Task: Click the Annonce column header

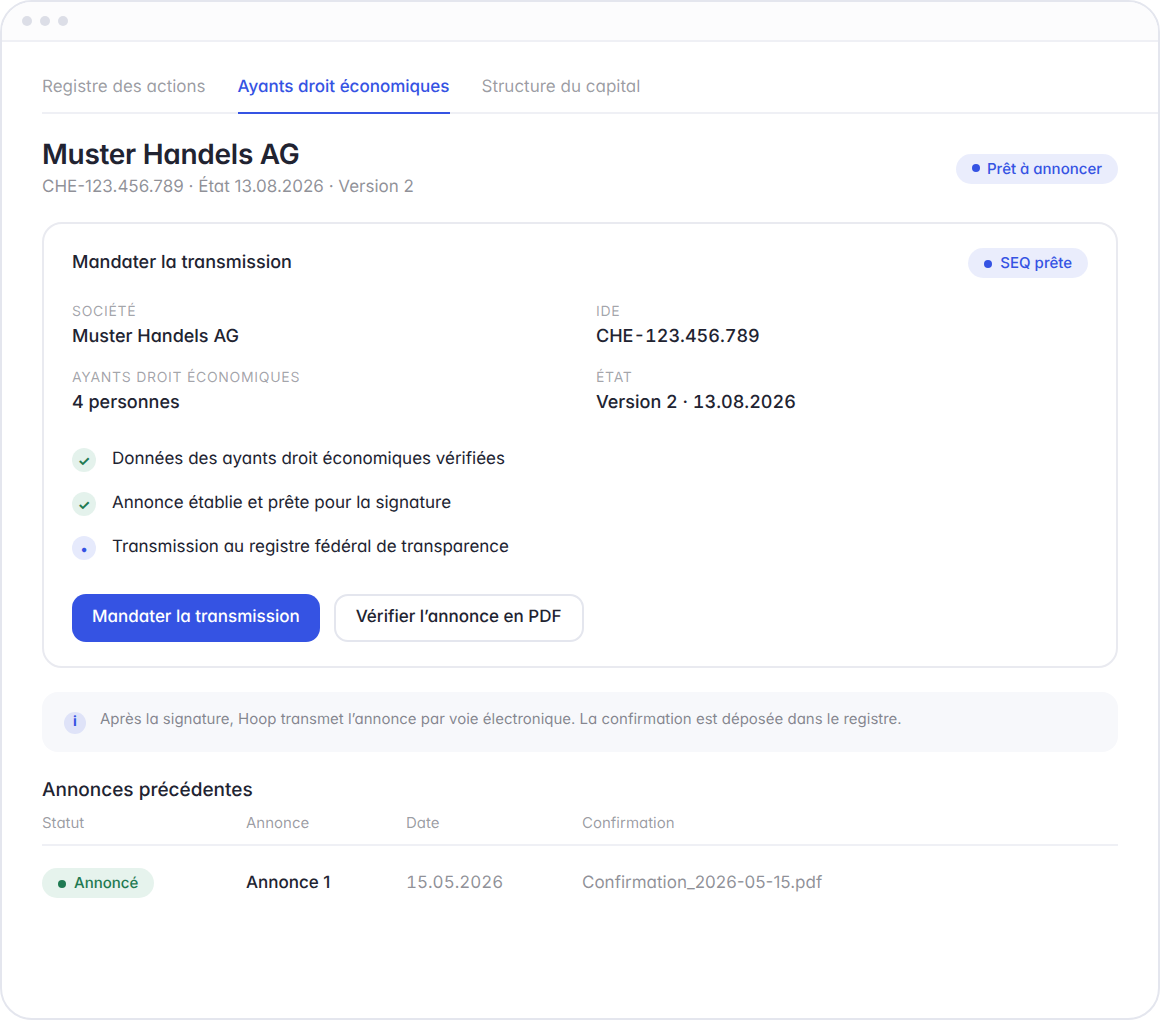Action: [x=277, y=823]
